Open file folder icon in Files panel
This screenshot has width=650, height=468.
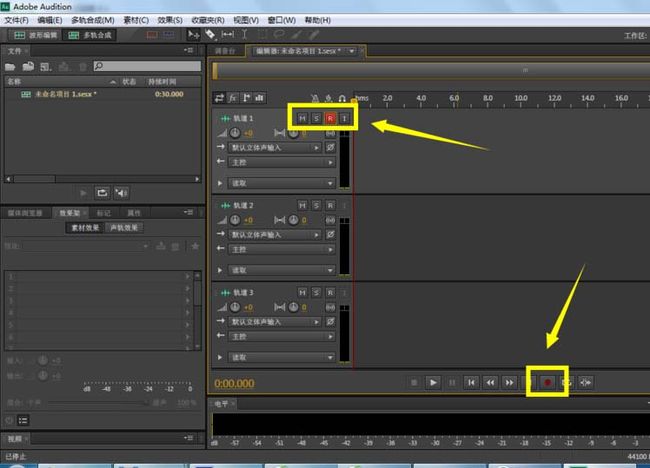tap(10, 66)
